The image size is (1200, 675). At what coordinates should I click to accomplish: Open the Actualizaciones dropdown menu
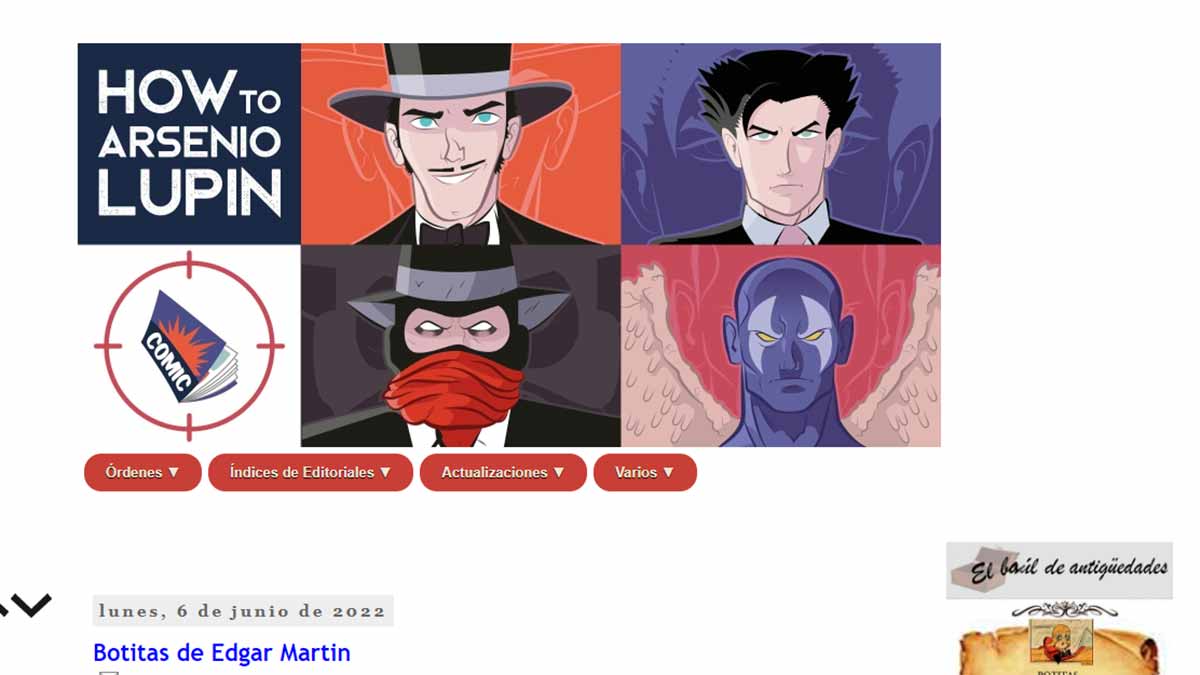pos(503,472)
